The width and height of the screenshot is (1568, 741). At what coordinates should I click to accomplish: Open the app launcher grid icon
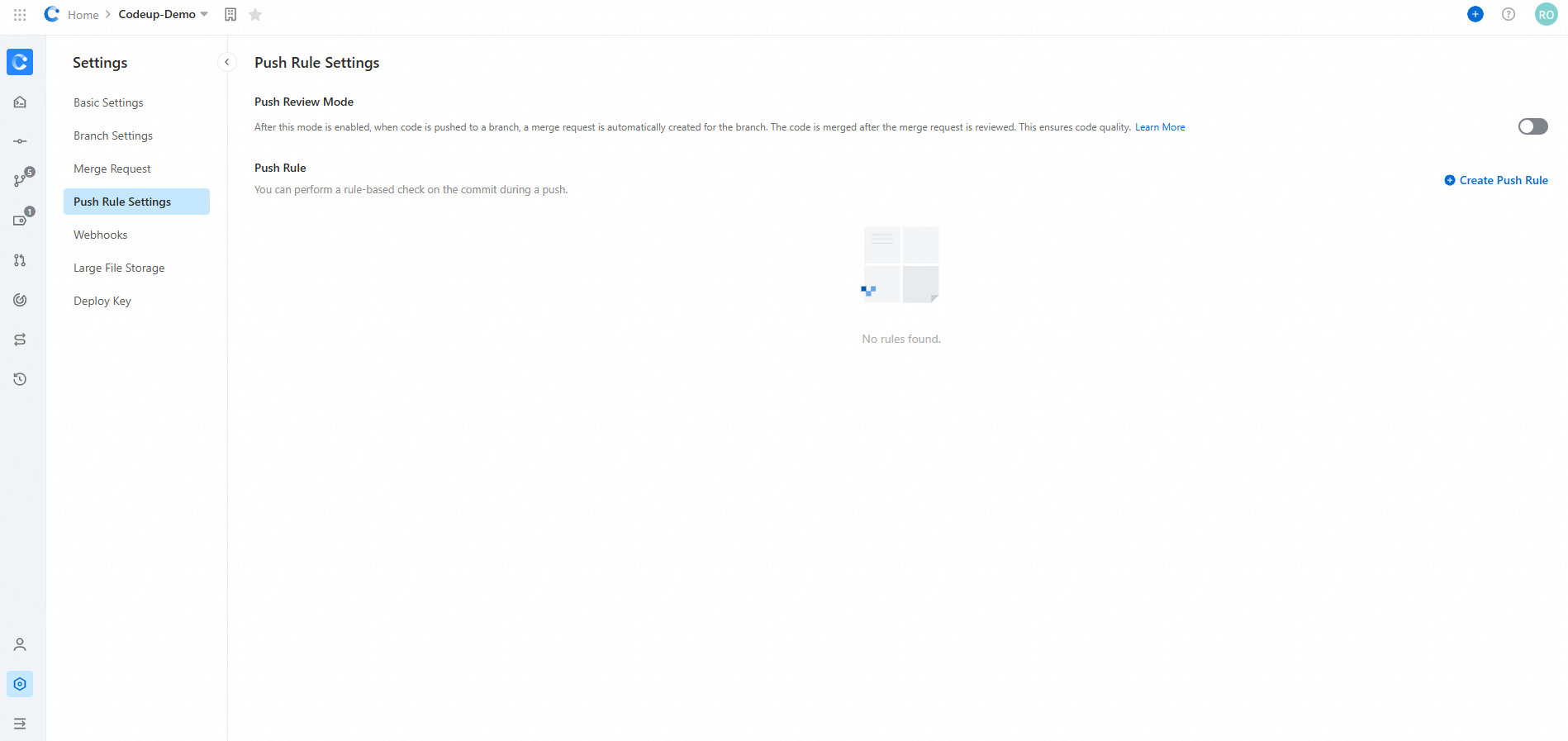tap(20, 15)
